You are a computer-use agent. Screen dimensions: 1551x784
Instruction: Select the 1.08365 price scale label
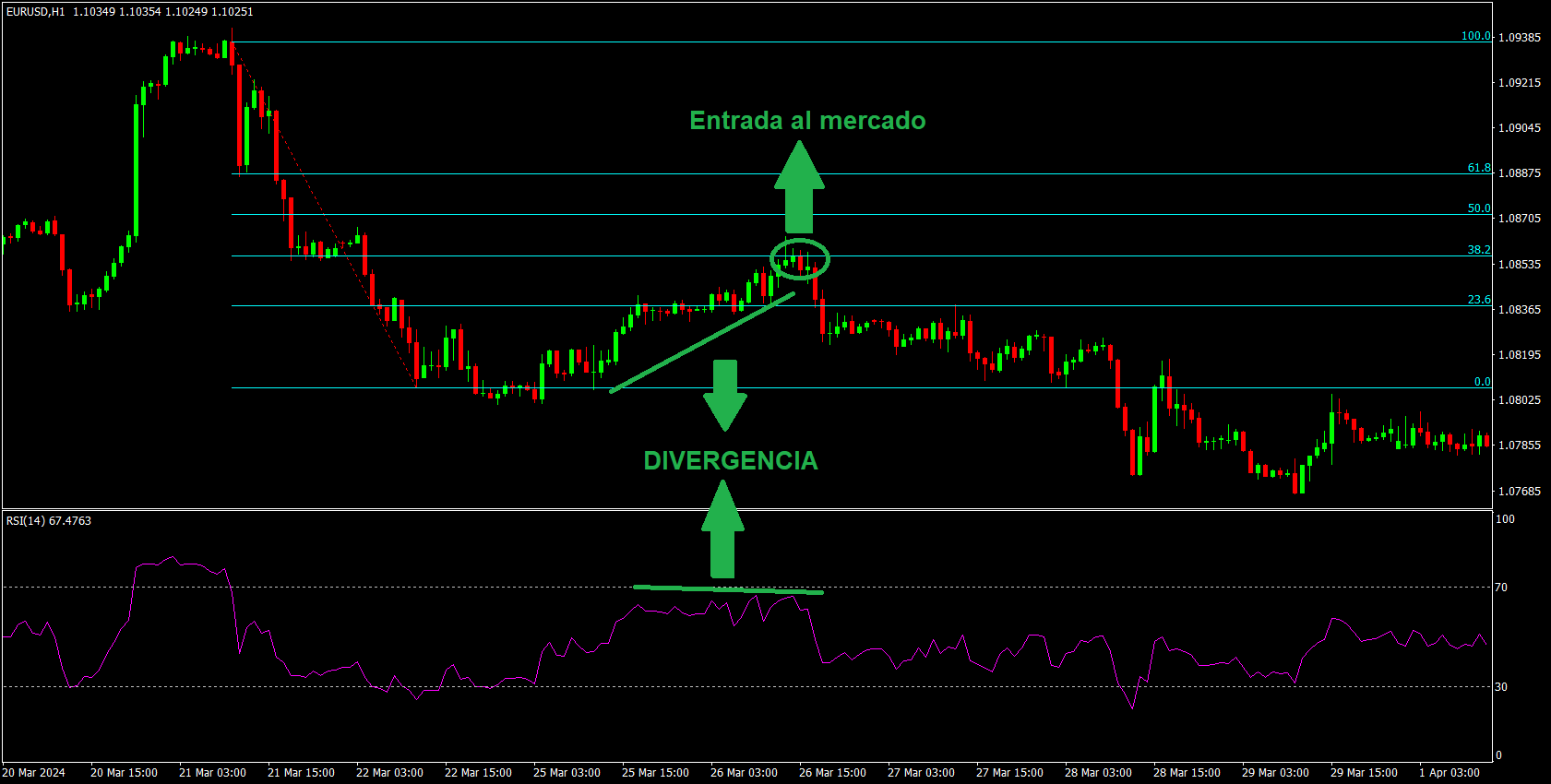(1520, 310)
